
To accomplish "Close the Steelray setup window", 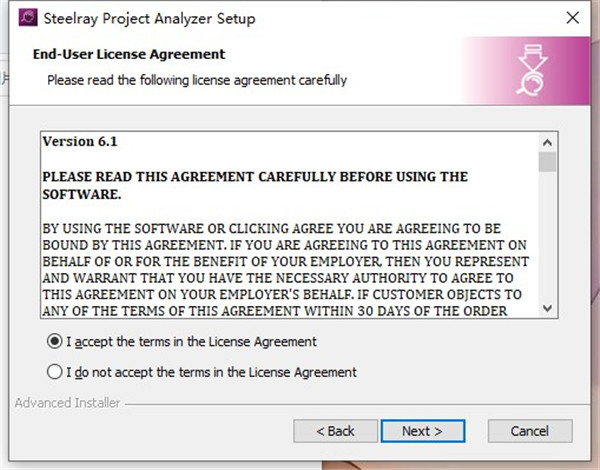I will pyautogui.click(x=572, y=18).
